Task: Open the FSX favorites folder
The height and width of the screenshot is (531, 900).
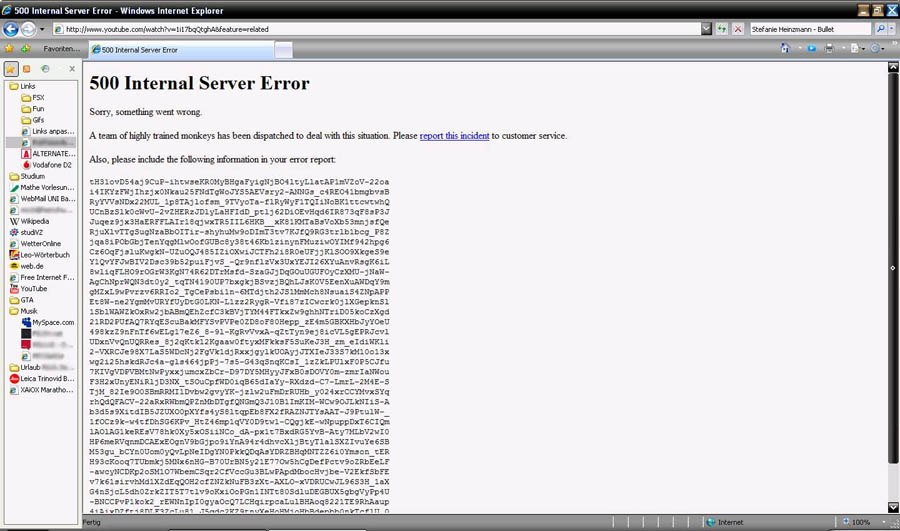Action: (x=33, y=98)
